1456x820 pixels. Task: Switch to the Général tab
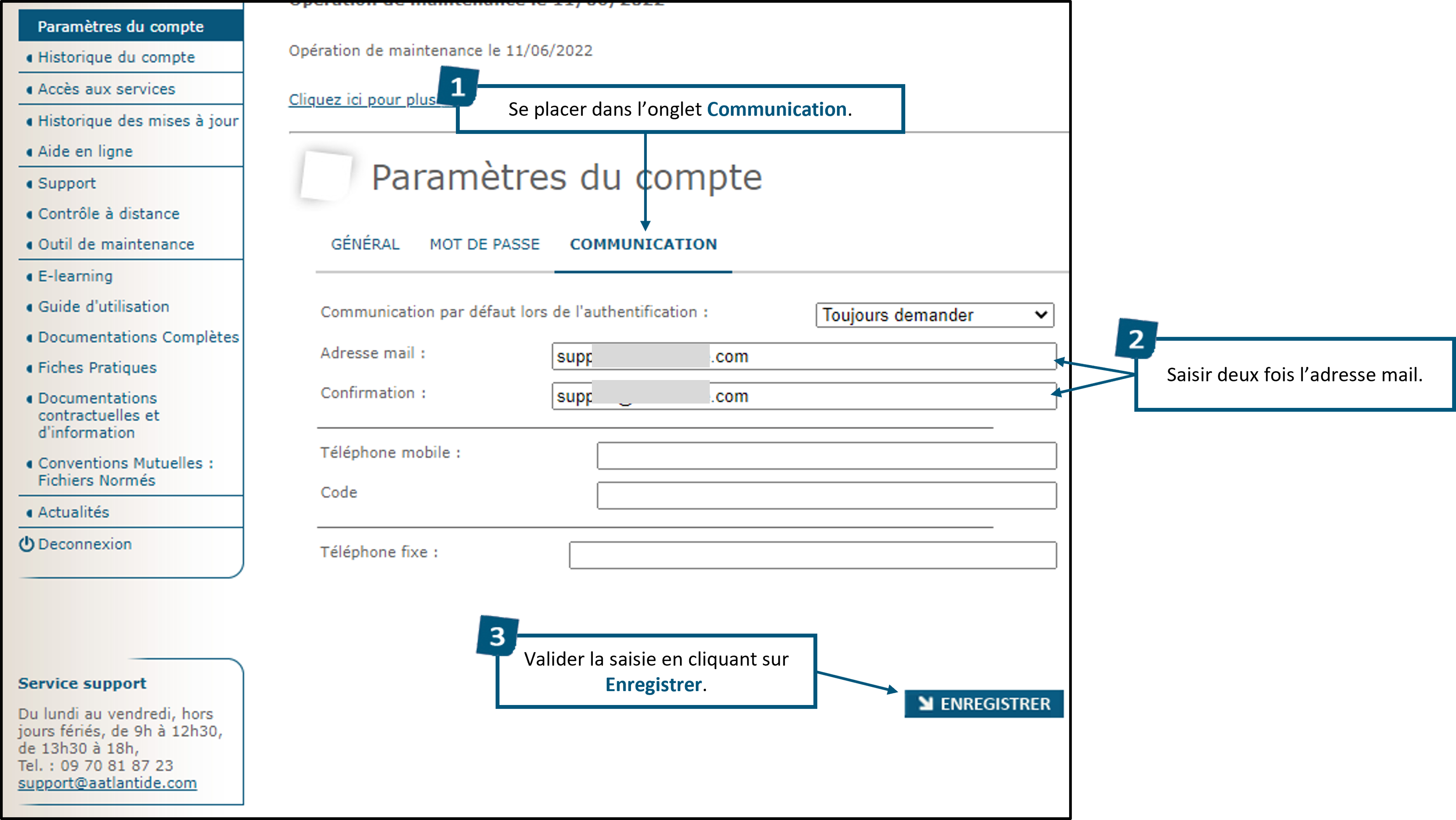click(365, 244)
